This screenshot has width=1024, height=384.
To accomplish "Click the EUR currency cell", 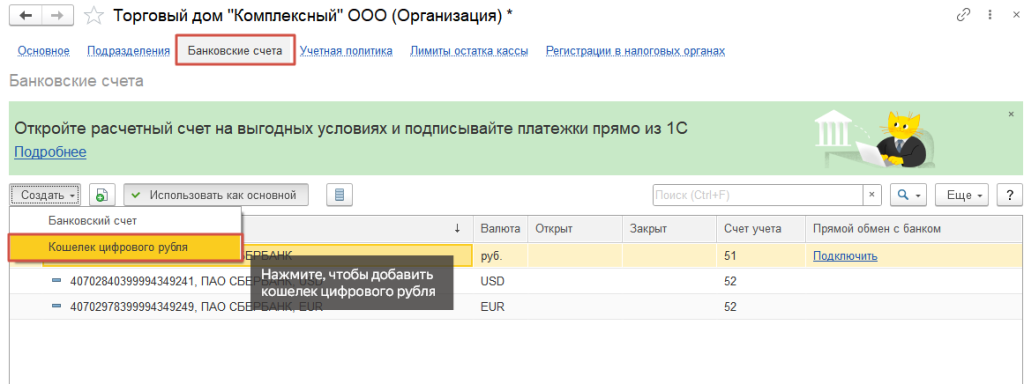I will (x=500, y=306).
